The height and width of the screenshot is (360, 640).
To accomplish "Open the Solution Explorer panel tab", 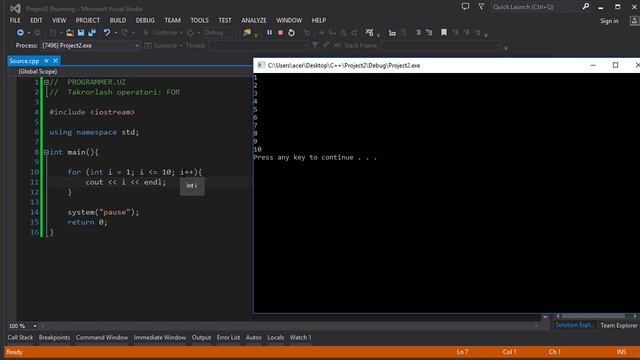I will (574, 325).
